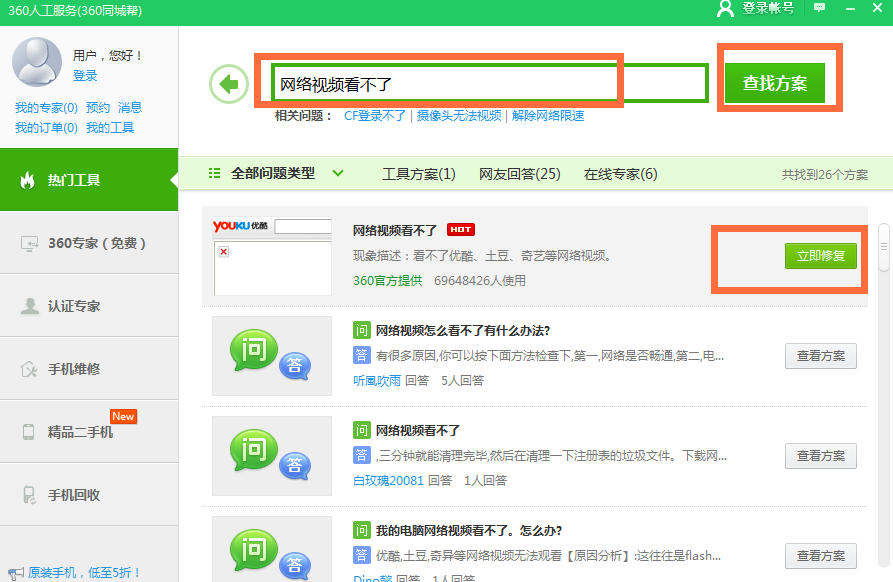
Task: Click the bold 网络视频看不了 title beside HOT
Action: point(395,231)
